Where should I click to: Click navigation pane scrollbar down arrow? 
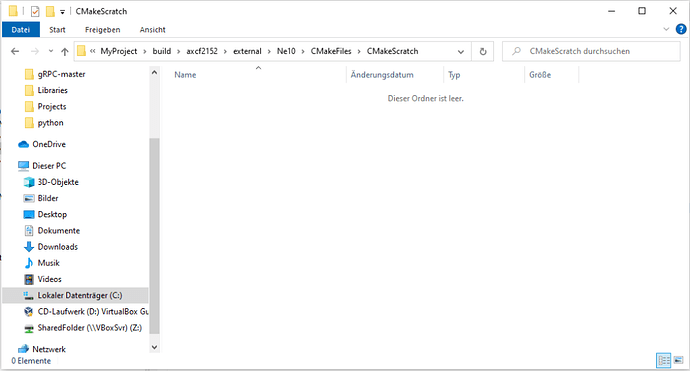(154, 347)
